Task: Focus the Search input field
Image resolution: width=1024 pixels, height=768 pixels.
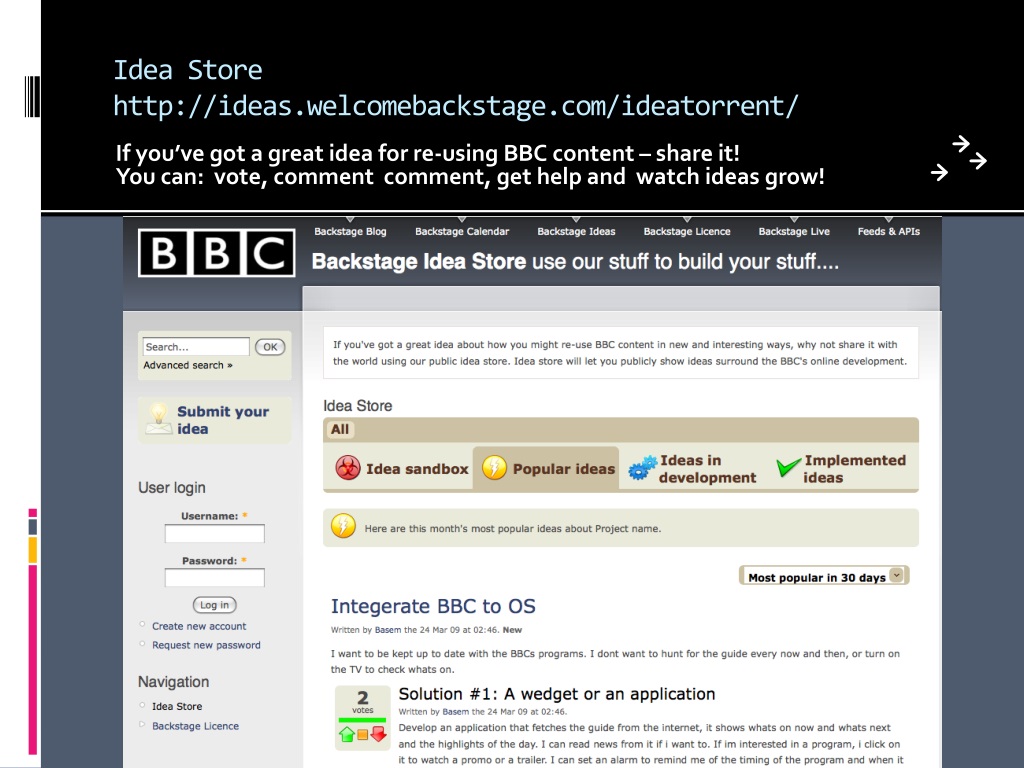Action: (196, 347)
